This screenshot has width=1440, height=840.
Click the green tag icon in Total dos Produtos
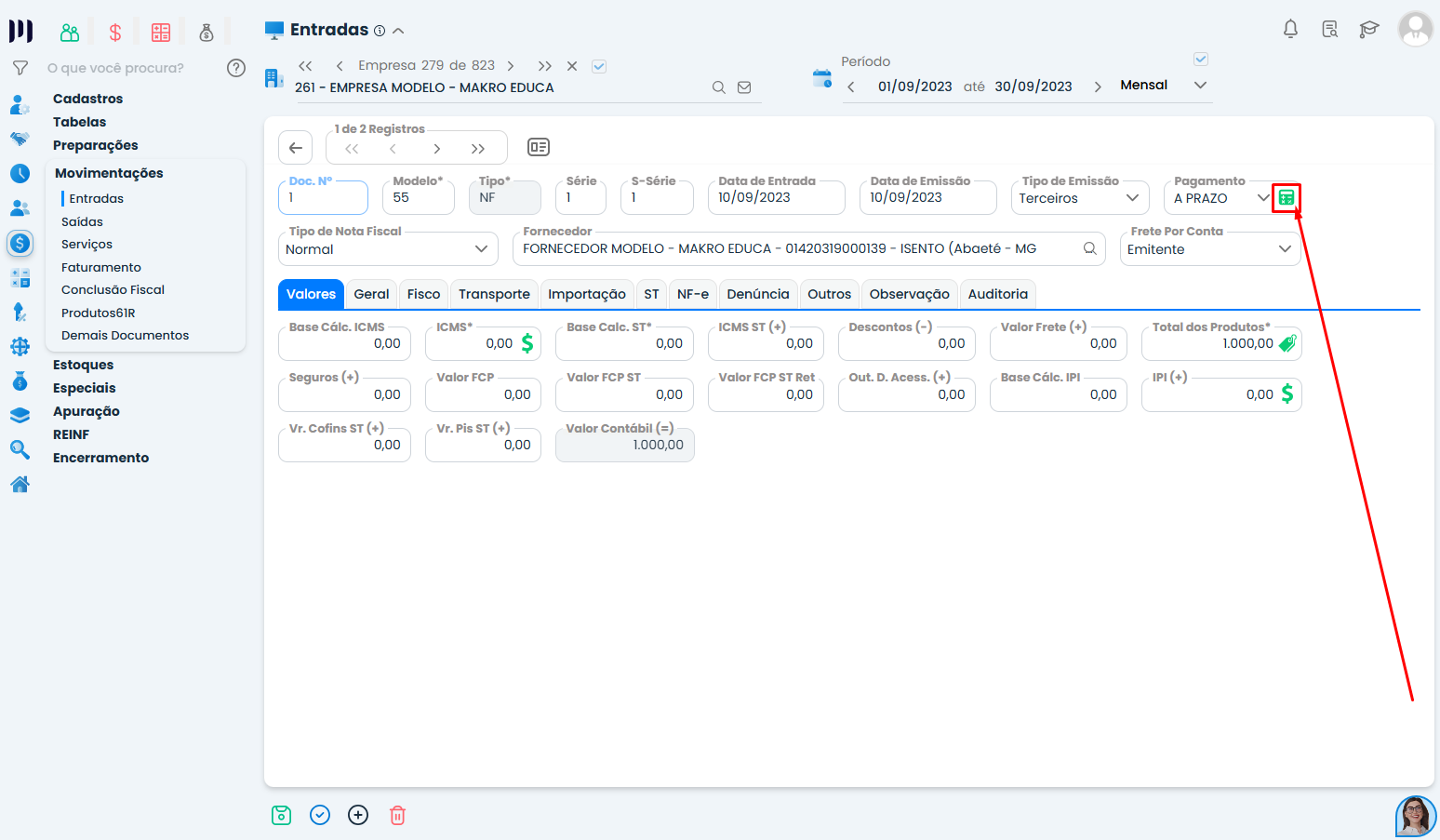(1287, 343)
